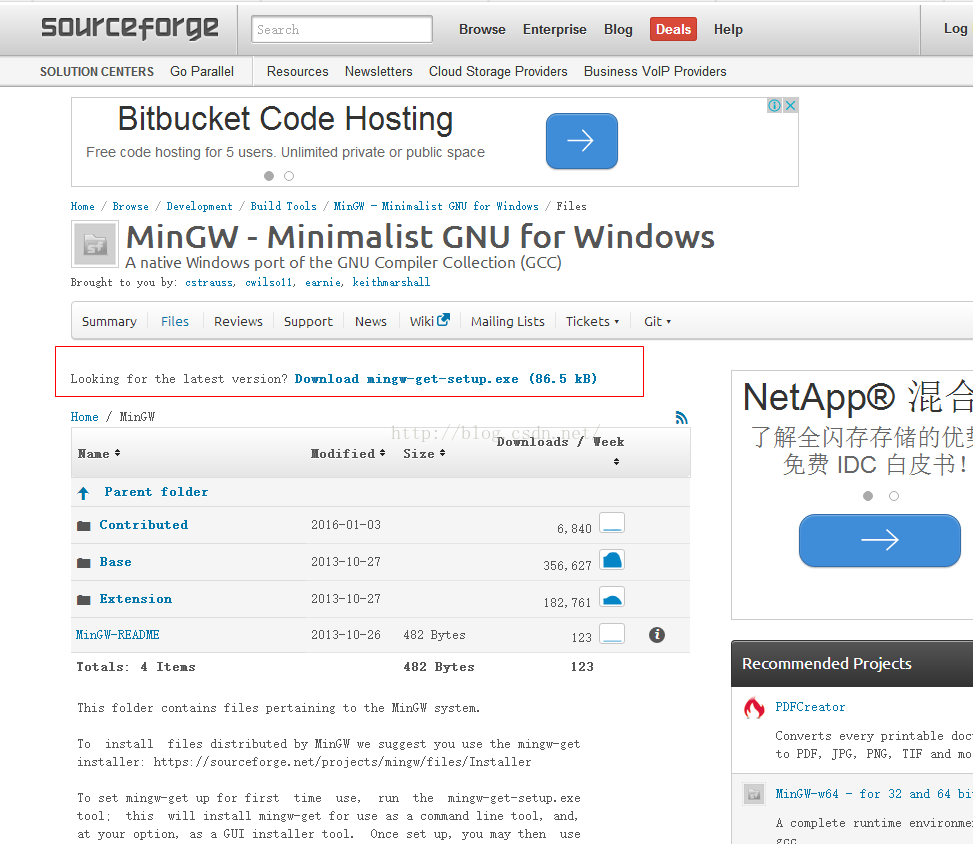The image size is (973, 844).
Task: Select second dot in NetApp ad carousel
Action: click(x=894, y=496)
